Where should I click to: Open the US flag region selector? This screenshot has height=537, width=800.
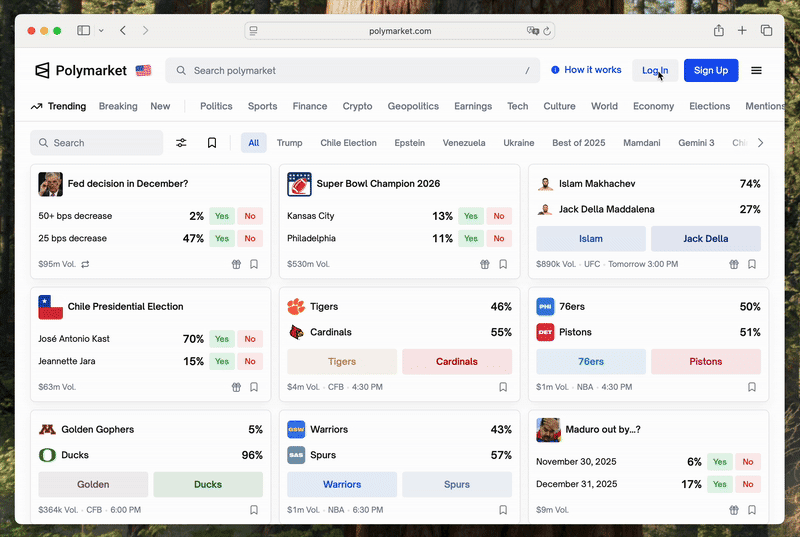(x=143, y=70)
